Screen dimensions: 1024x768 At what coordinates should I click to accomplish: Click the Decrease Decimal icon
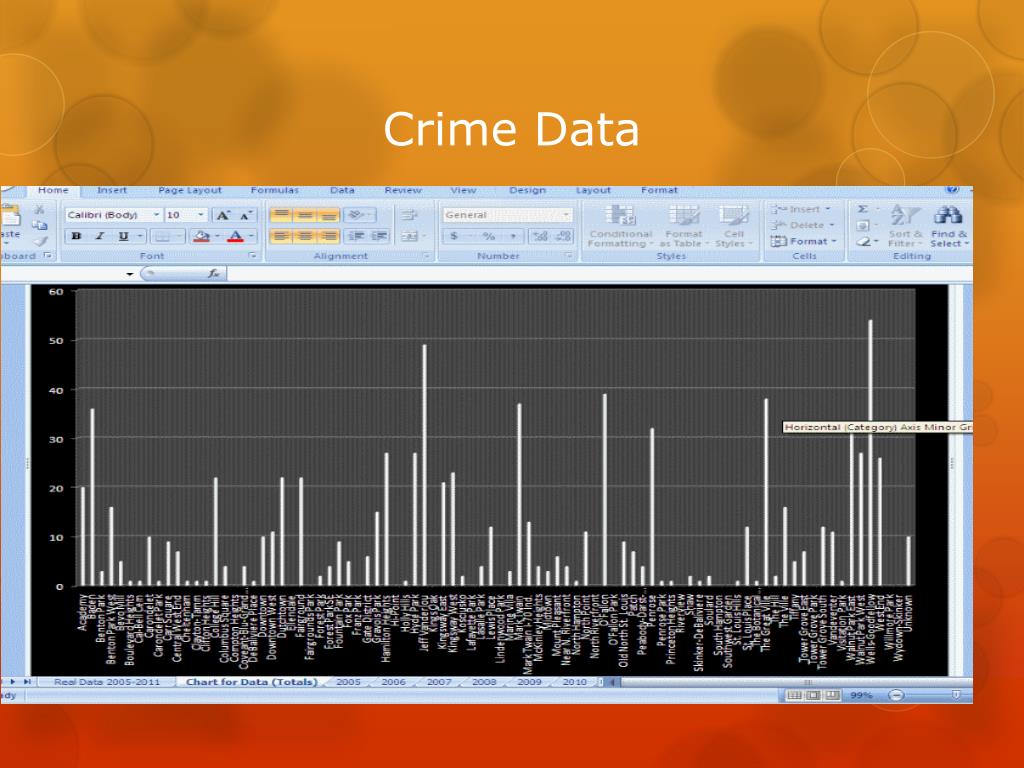point(564,236)
